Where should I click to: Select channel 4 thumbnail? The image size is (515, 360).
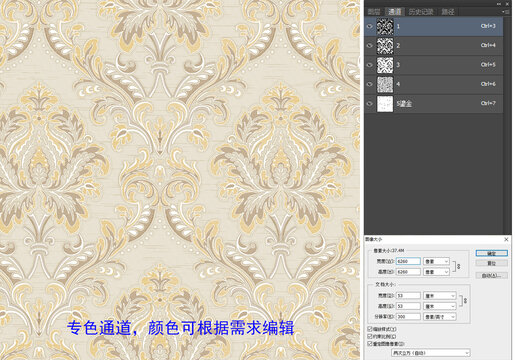pos(385,84)
